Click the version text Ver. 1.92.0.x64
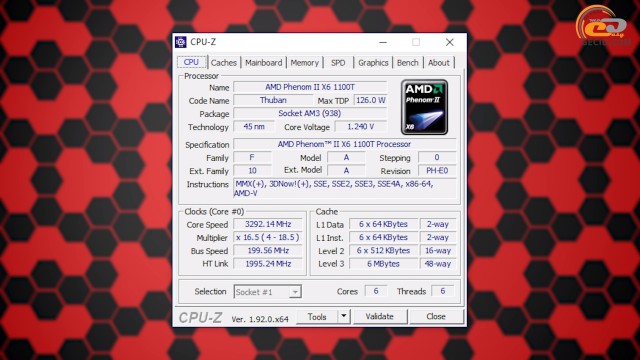Screen dimensions: 640x360 coord(260,319)
